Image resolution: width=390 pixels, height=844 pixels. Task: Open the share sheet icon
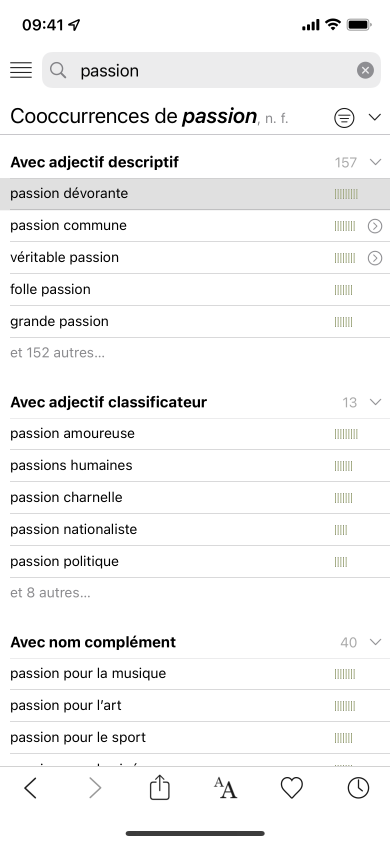pyautogui.click(x=160, y=788)
